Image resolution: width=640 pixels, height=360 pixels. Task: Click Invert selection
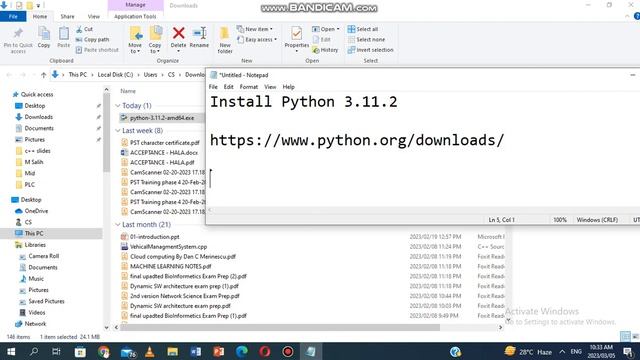[371, 50]
